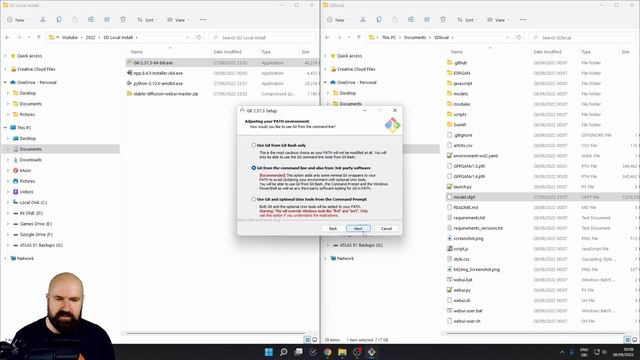Refresh the SD Local install folder

pos(199,37)
